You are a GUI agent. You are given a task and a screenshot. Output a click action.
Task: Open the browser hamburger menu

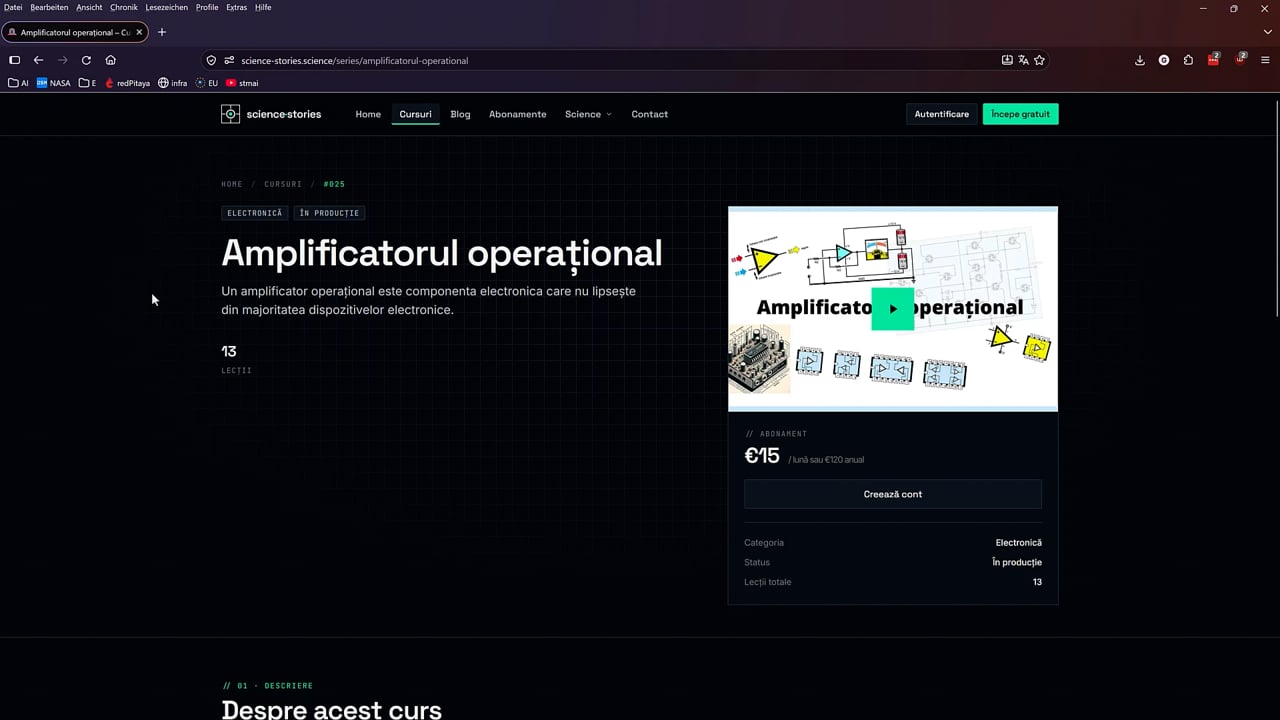(x=1265, y=60)
